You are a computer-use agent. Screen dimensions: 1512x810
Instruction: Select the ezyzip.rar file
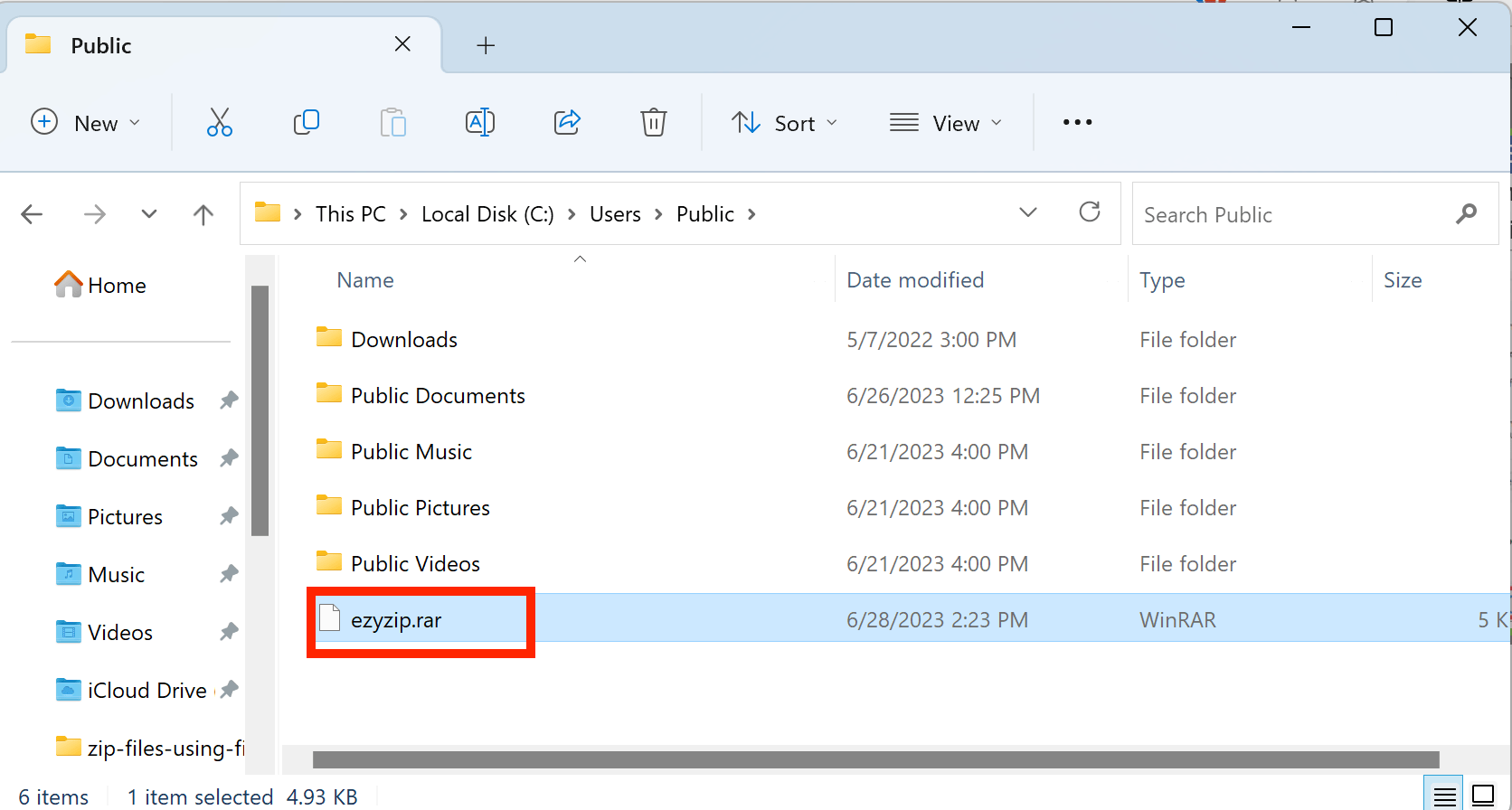tap(396, 621)
